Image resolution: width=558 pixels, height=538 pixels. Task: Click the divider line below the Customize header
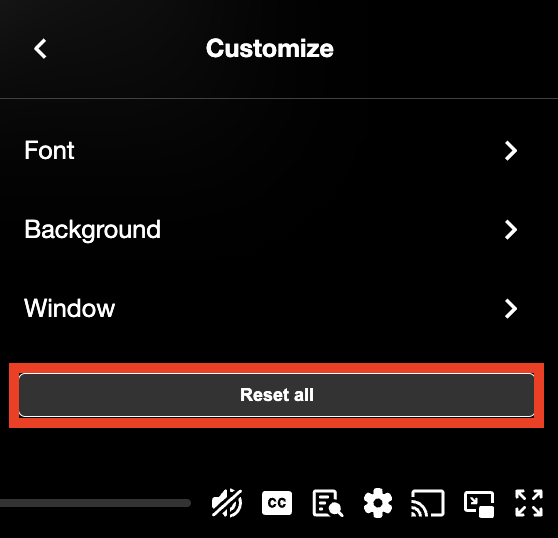(279, 98)
